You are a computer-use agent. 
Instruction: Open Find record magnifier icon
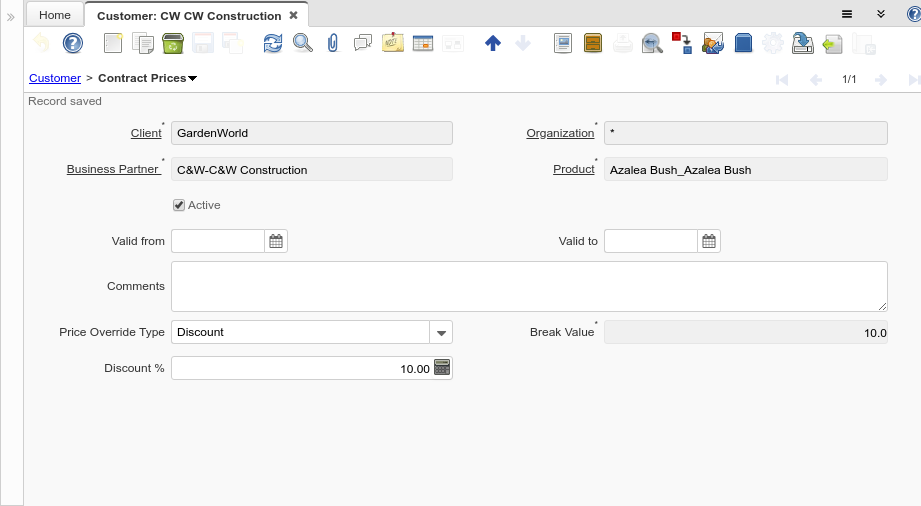[x=302, y=43]
